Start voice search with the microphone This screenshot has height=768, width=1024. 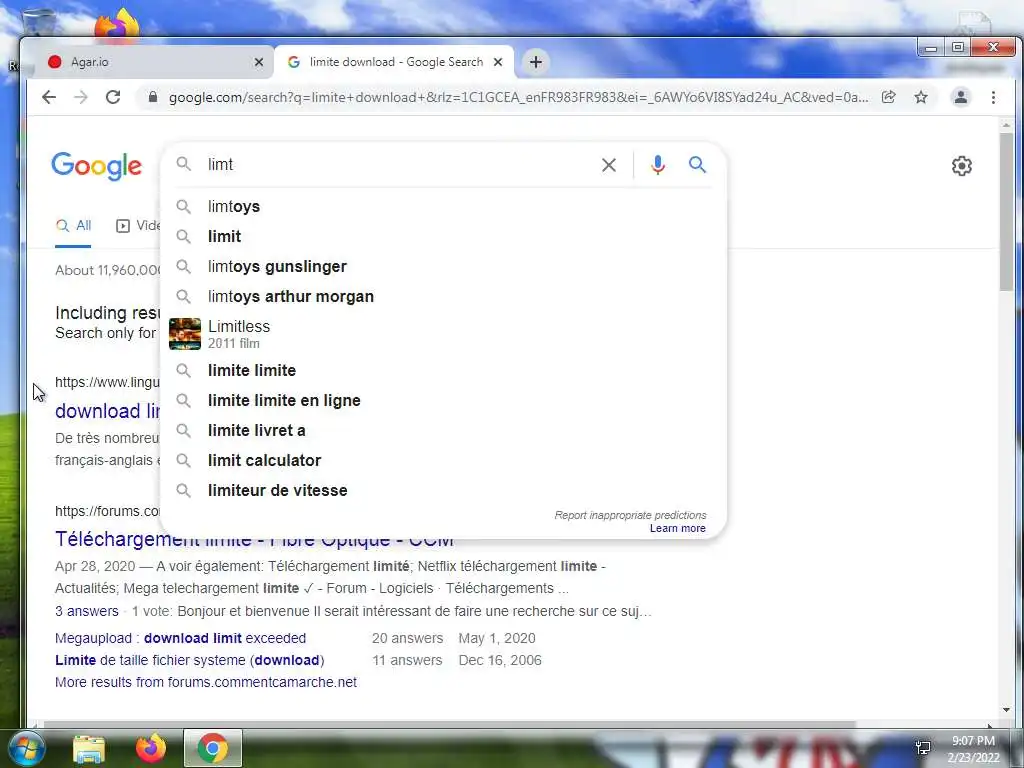click(658, 165)
